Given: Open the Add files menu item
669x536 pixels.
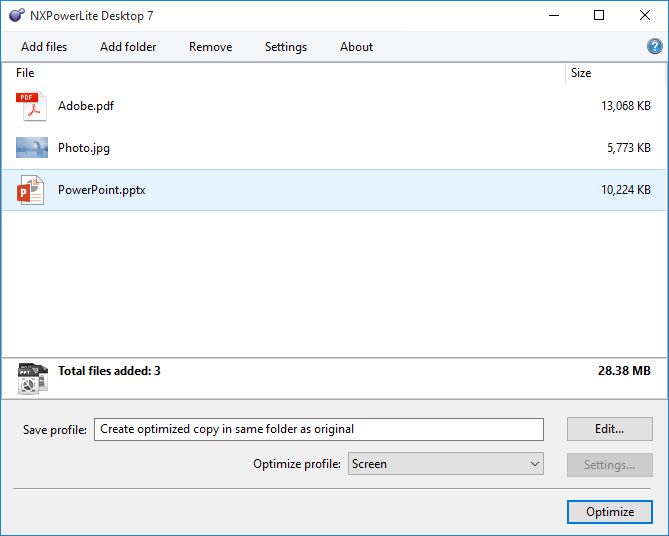Looking at the screenshot, I should pyautogui.click(x=44, y=47).
